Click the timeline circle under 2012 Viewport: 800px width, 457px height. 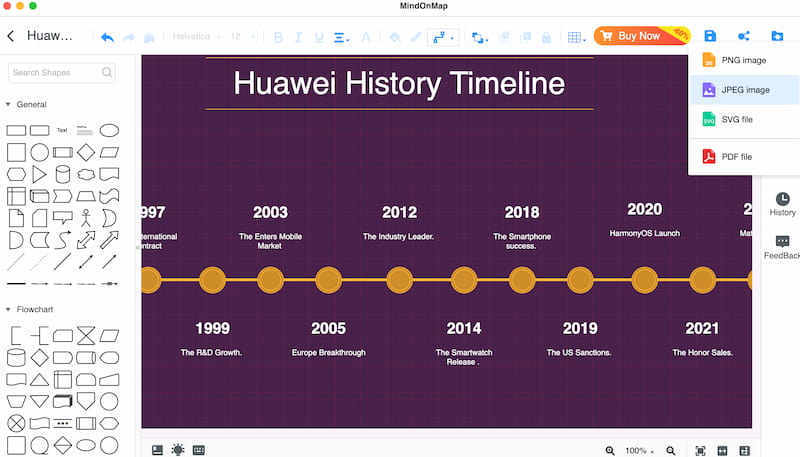(399, 280)
